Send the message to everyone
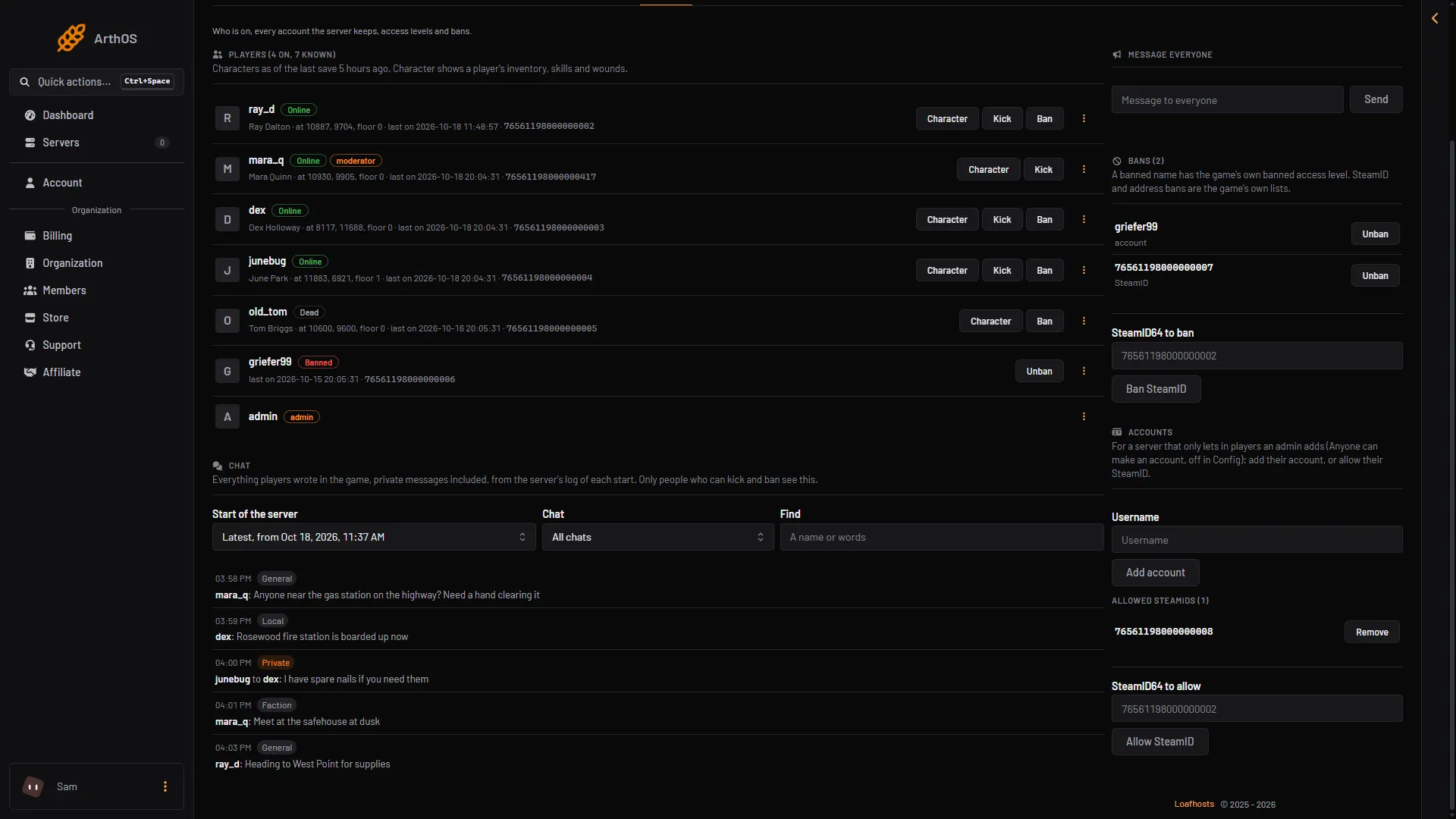Screen dimensions: 1456x819 coord(1376,99)
